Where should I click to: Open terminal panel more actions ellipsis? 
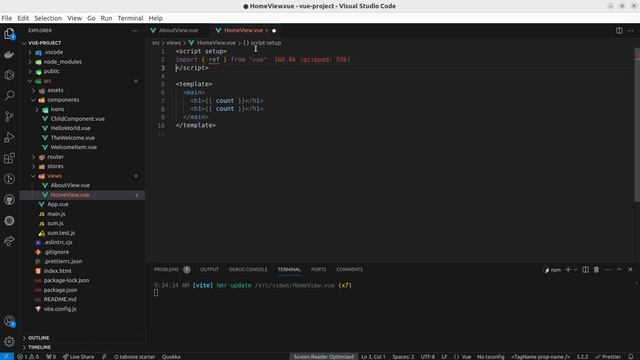(608, 269)
